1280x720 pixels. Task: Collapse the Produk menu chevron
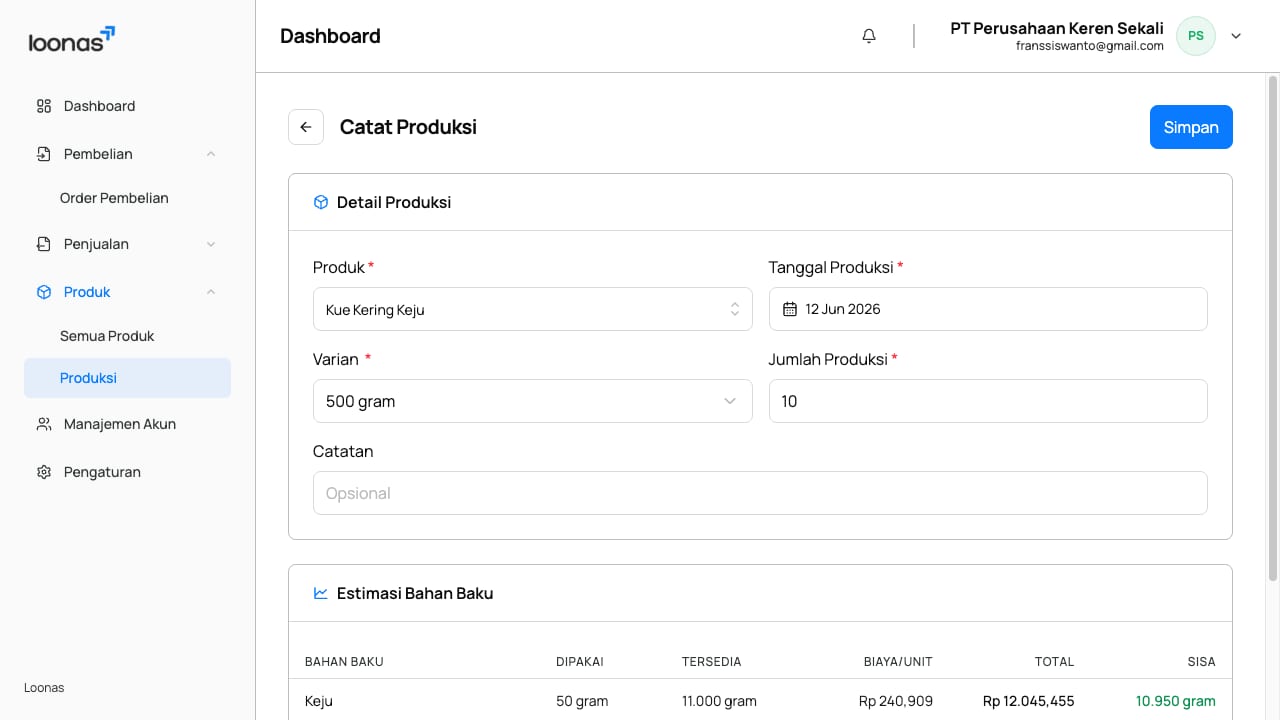click(211, 292)
